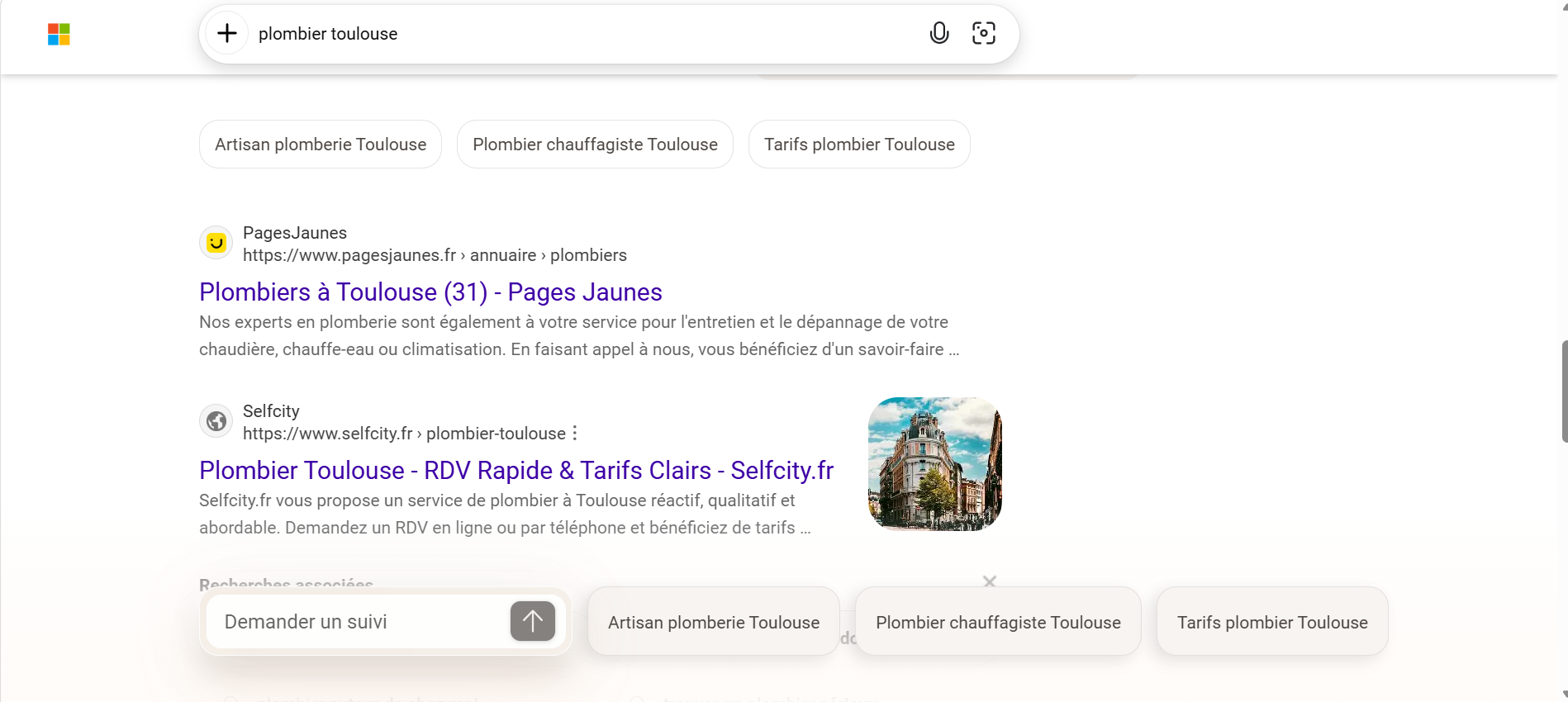Image resolution: width=1568 pixels, height=702 pixels.
Task: Click the Microsoft logo icon
Action: (x=59, y=34)
